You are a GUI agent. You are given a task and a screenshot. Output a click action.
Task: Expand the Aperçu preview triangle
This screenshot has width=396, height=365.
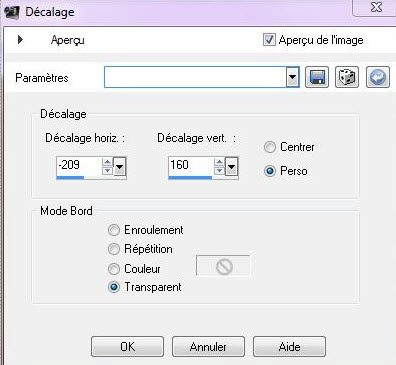pyautogui.click(x=20, y=40)
